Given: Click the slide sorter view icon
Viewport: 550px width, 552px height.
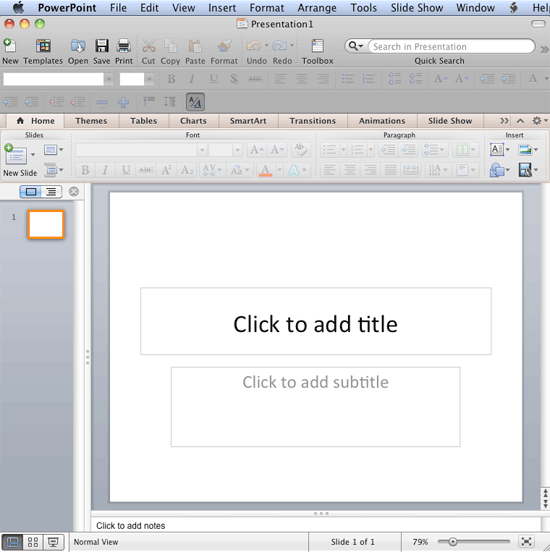Looking at the screenshot, I should [x=33, y=542].
